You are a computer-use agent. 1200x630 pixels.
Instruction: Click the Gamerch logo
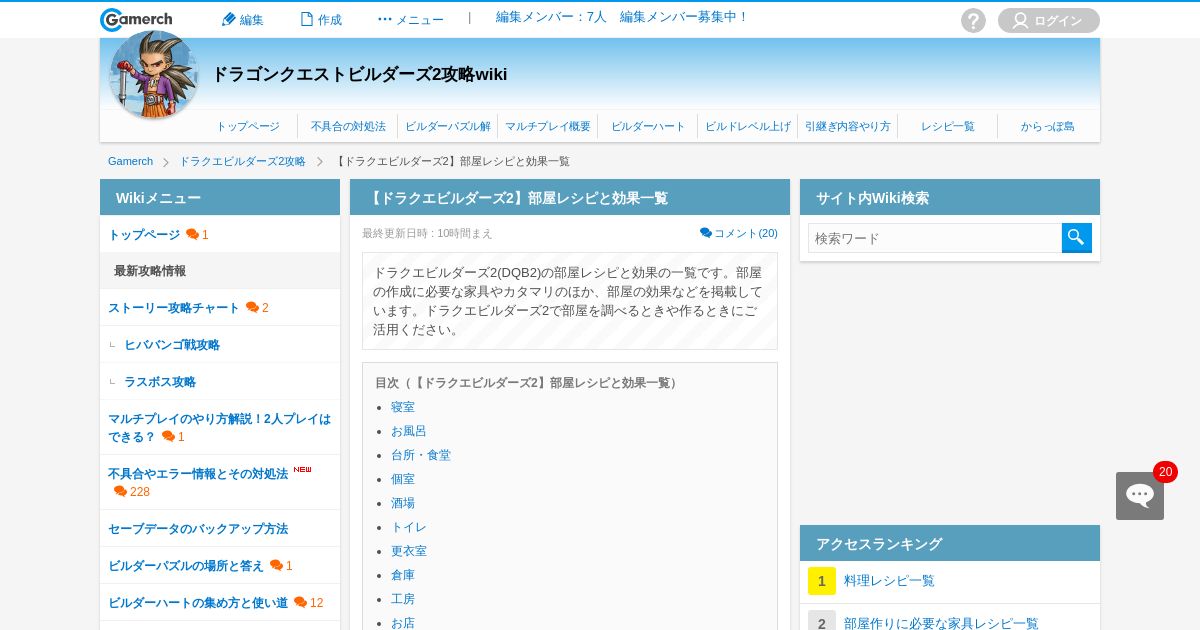pyautogui.click(x=136, y=19)
